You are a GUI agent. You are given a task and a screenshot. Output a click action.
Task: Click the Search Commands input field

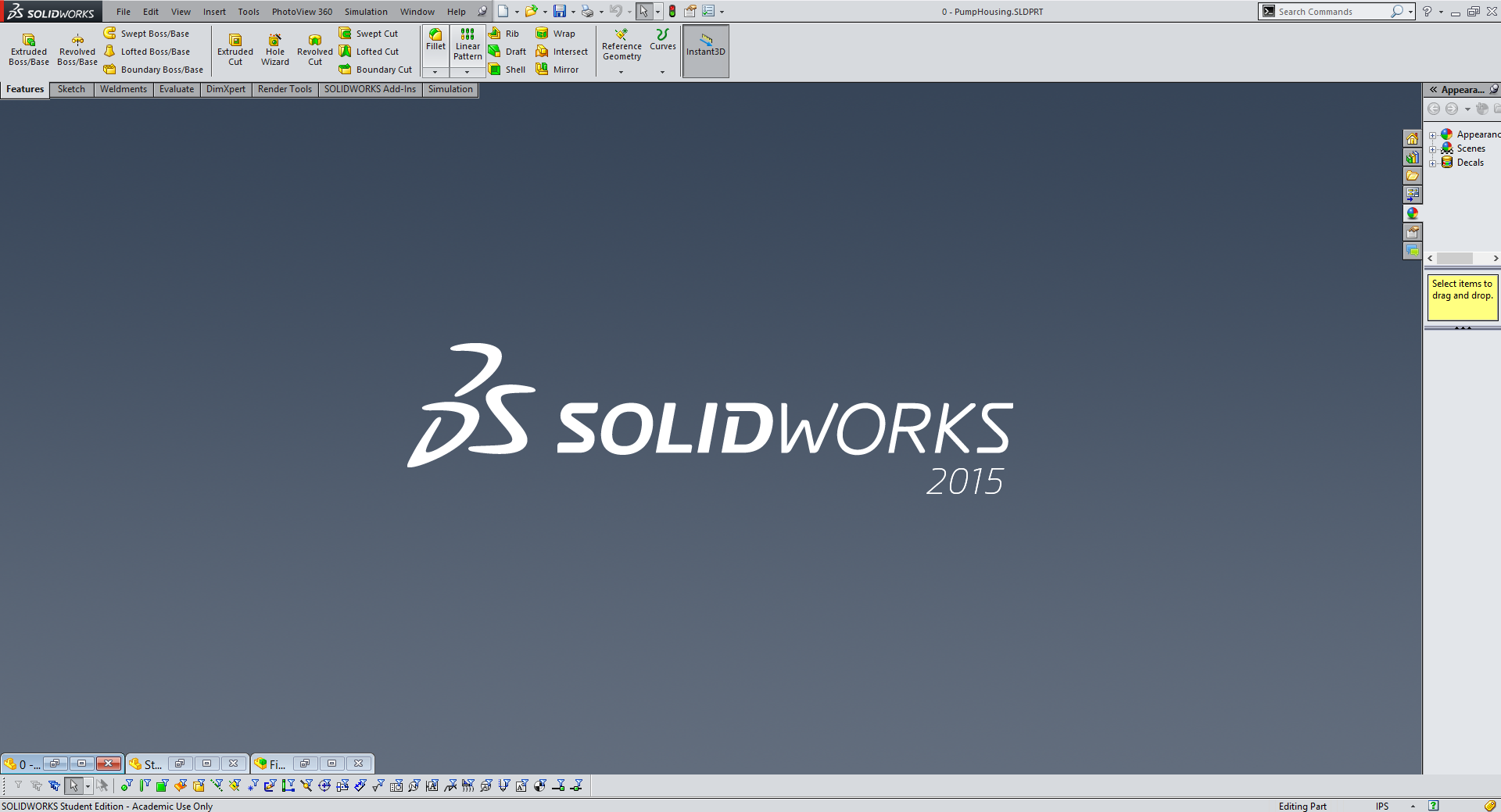coord(1332,11)
